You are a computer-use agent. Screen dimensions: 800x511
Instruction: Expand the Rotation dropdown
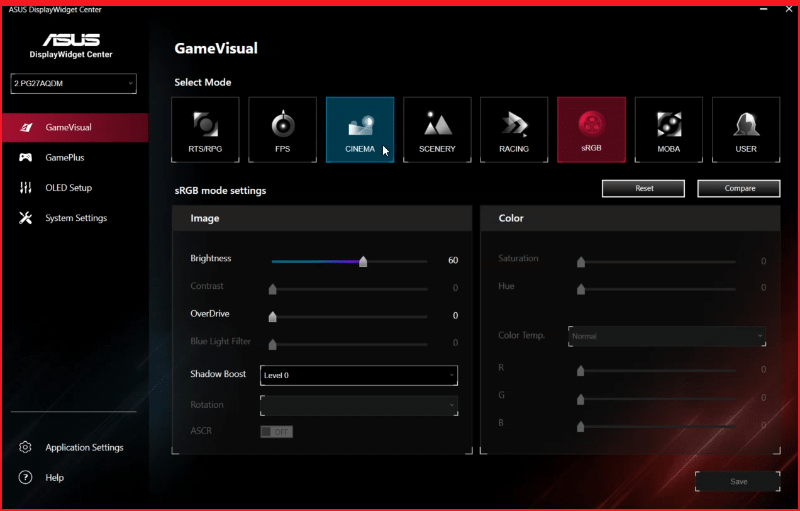point(358,405)
